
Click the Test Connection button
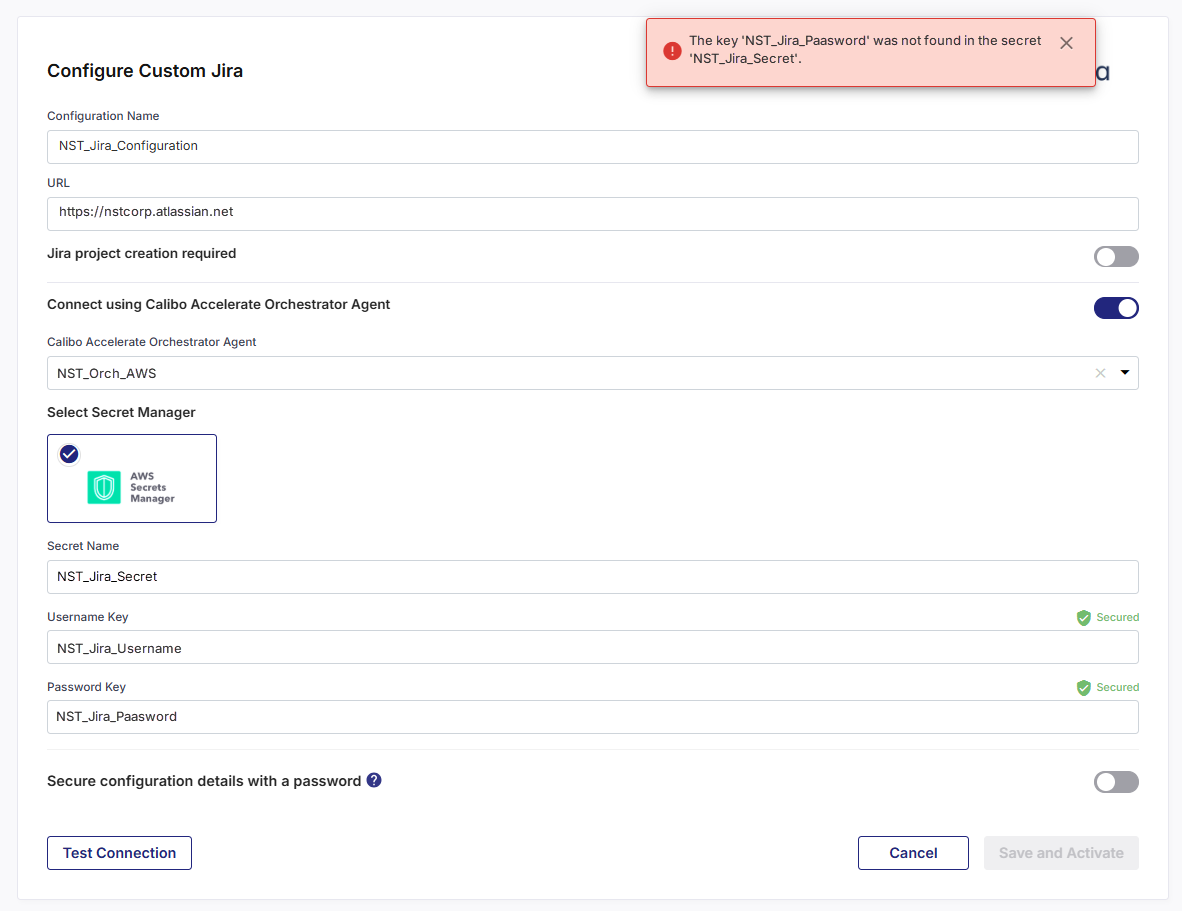(x=119, y=852)
